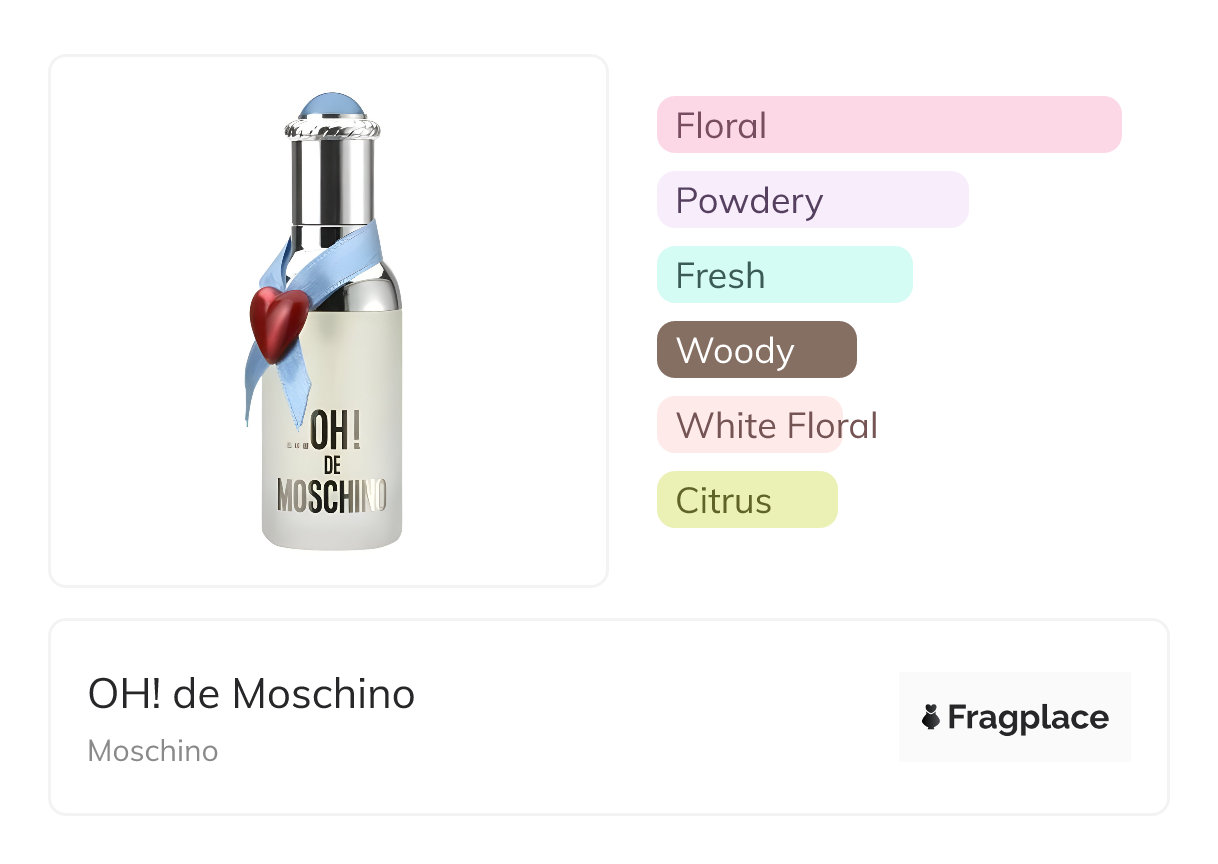Click the Moschino brand name subtitle
This screenshot has height=864, width=1218.
click(153, 751)
